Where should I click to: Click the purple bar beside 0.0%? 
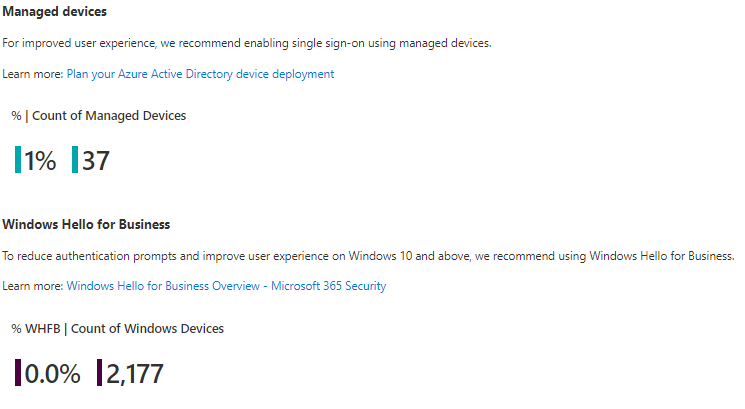[18, 373]
